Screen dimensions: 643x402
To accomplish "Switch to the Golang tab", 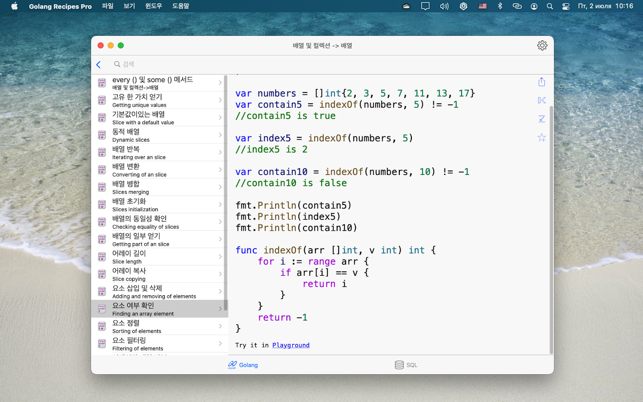I will 243,365.
